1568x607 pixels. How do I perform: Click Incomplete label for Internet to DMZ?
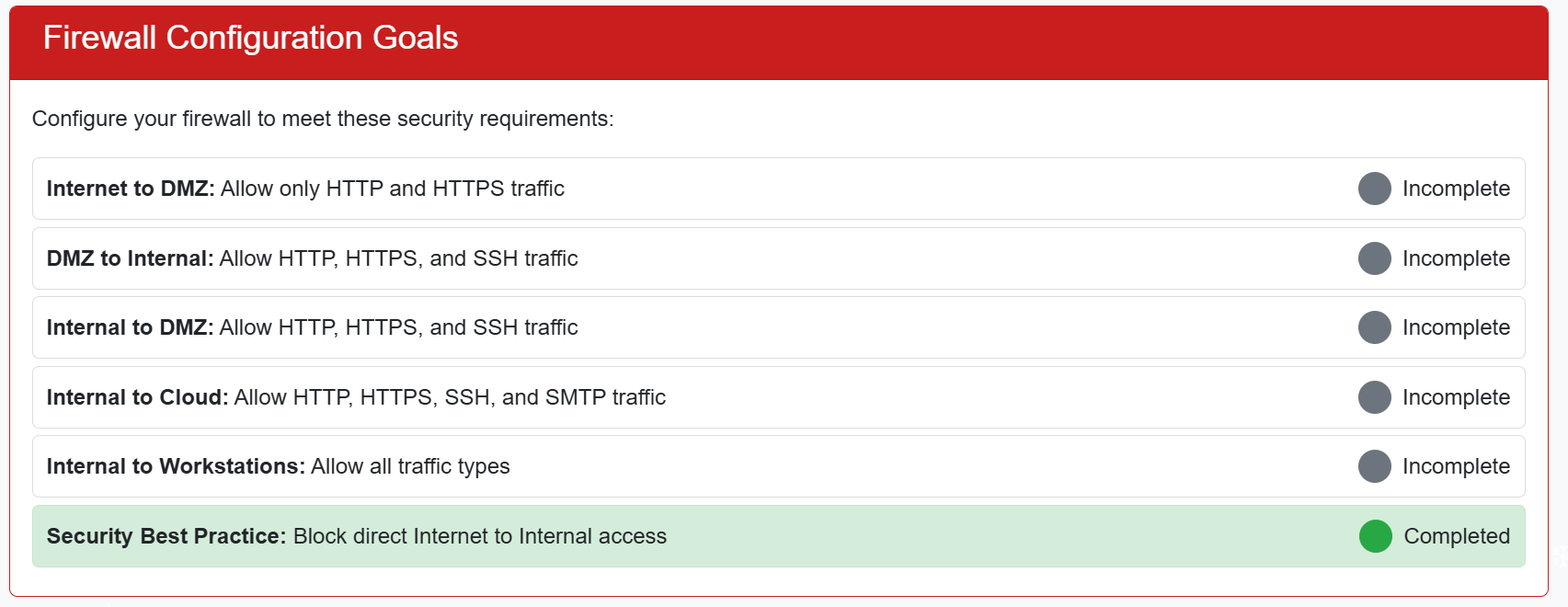[1456, 189]
